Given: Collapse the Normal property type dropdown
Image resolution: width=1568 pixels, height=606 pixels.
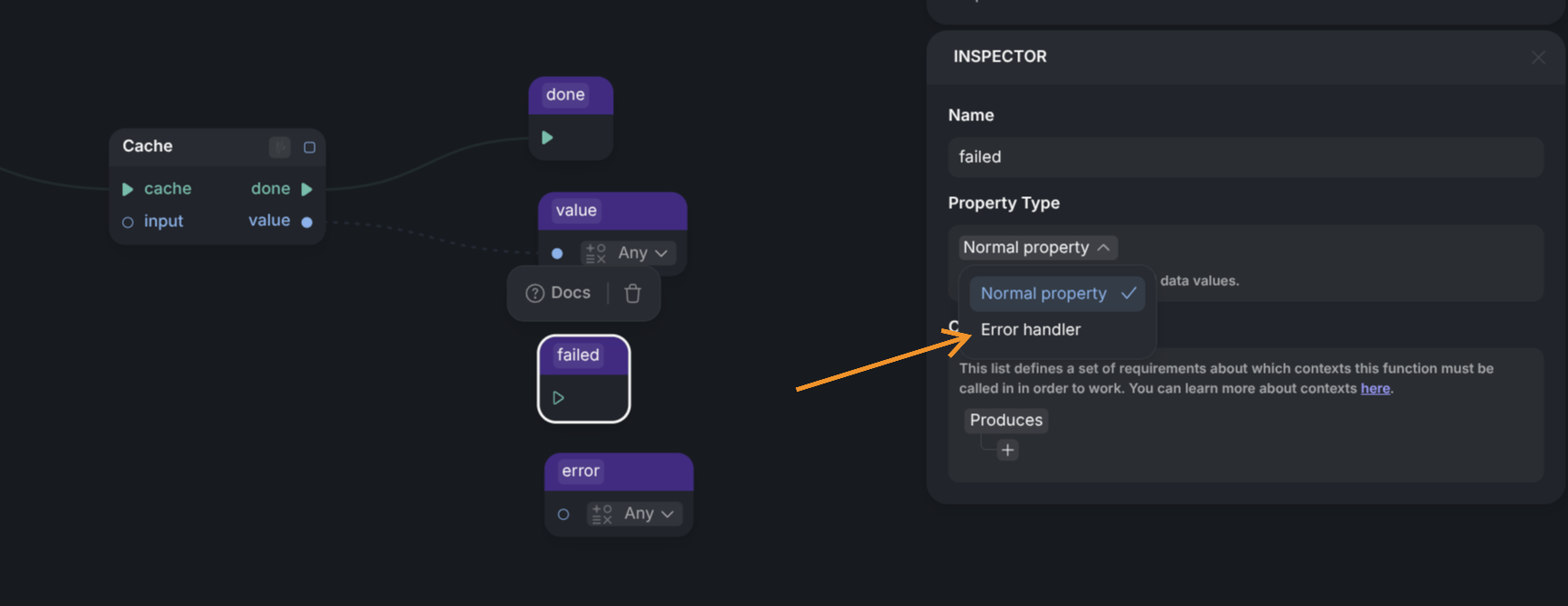Looking at the screenshot, I should pyautogui.click(x=1037, y=247).
